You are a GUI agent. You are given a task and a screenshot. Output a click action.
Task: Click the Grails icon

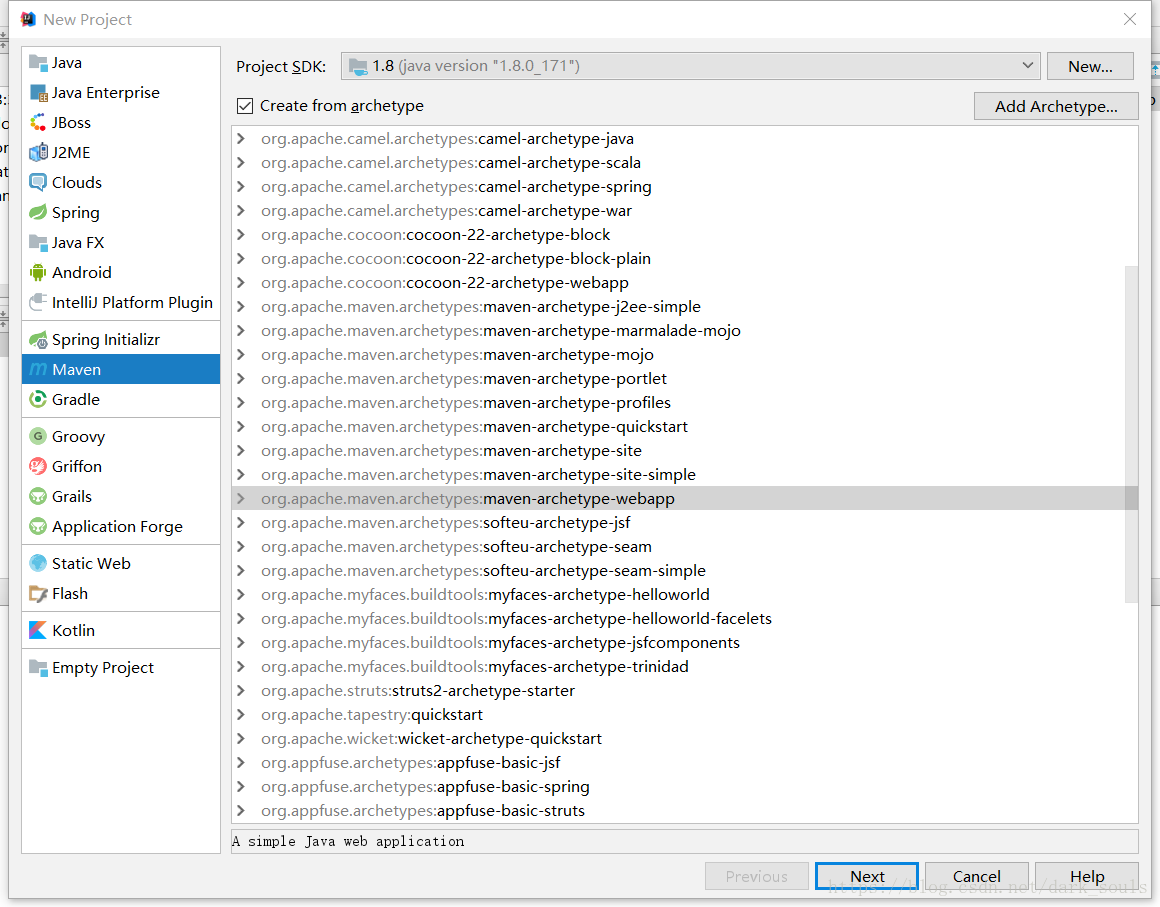38,496
